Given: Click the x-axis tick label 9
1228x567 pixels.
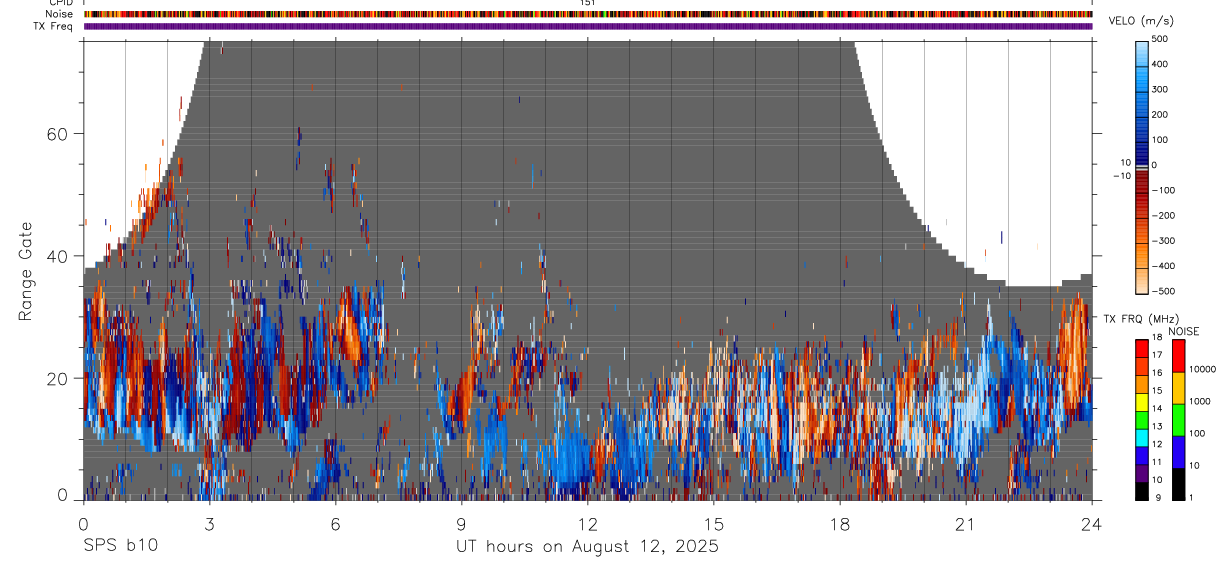Looking at the screenshot, I should (x=461, y=523).
